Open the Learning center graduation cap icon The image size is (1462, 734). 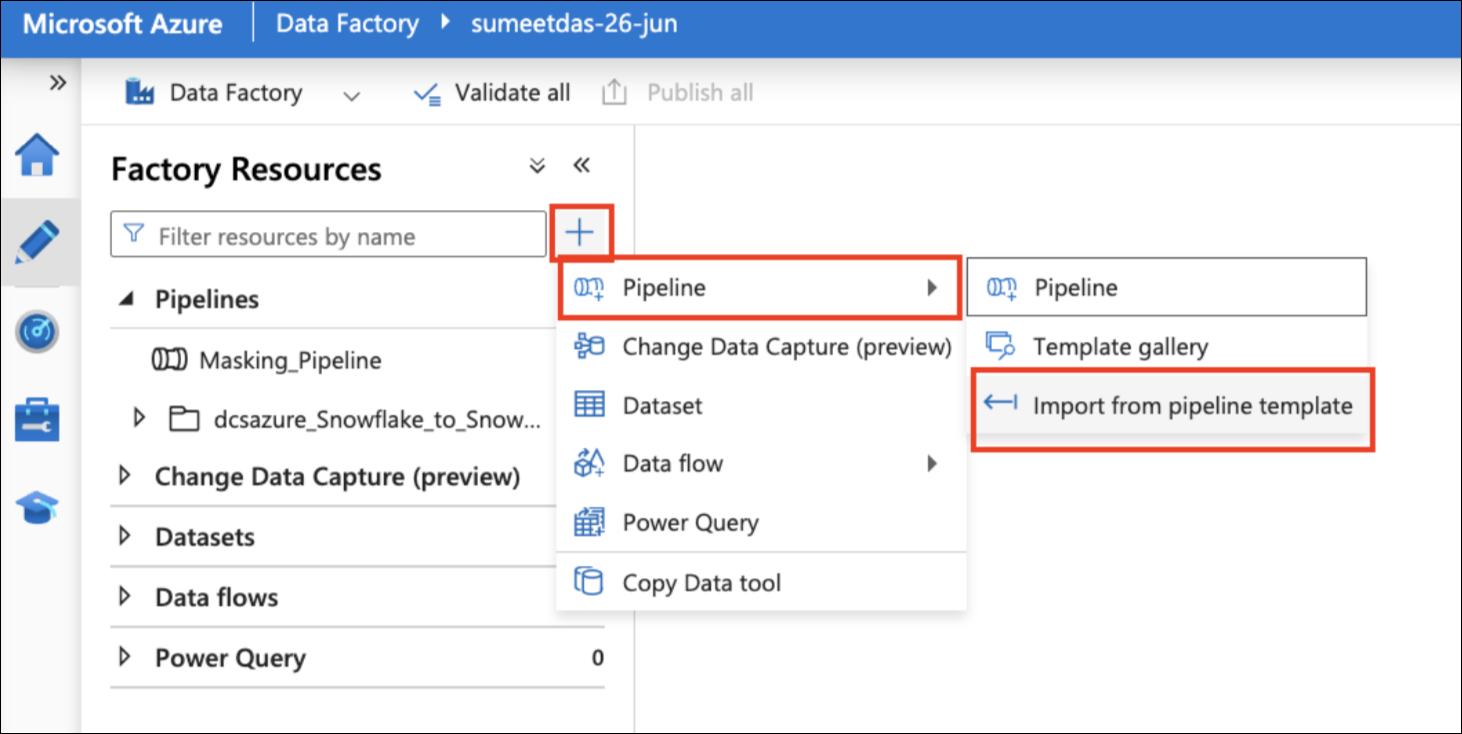(38, 507)
